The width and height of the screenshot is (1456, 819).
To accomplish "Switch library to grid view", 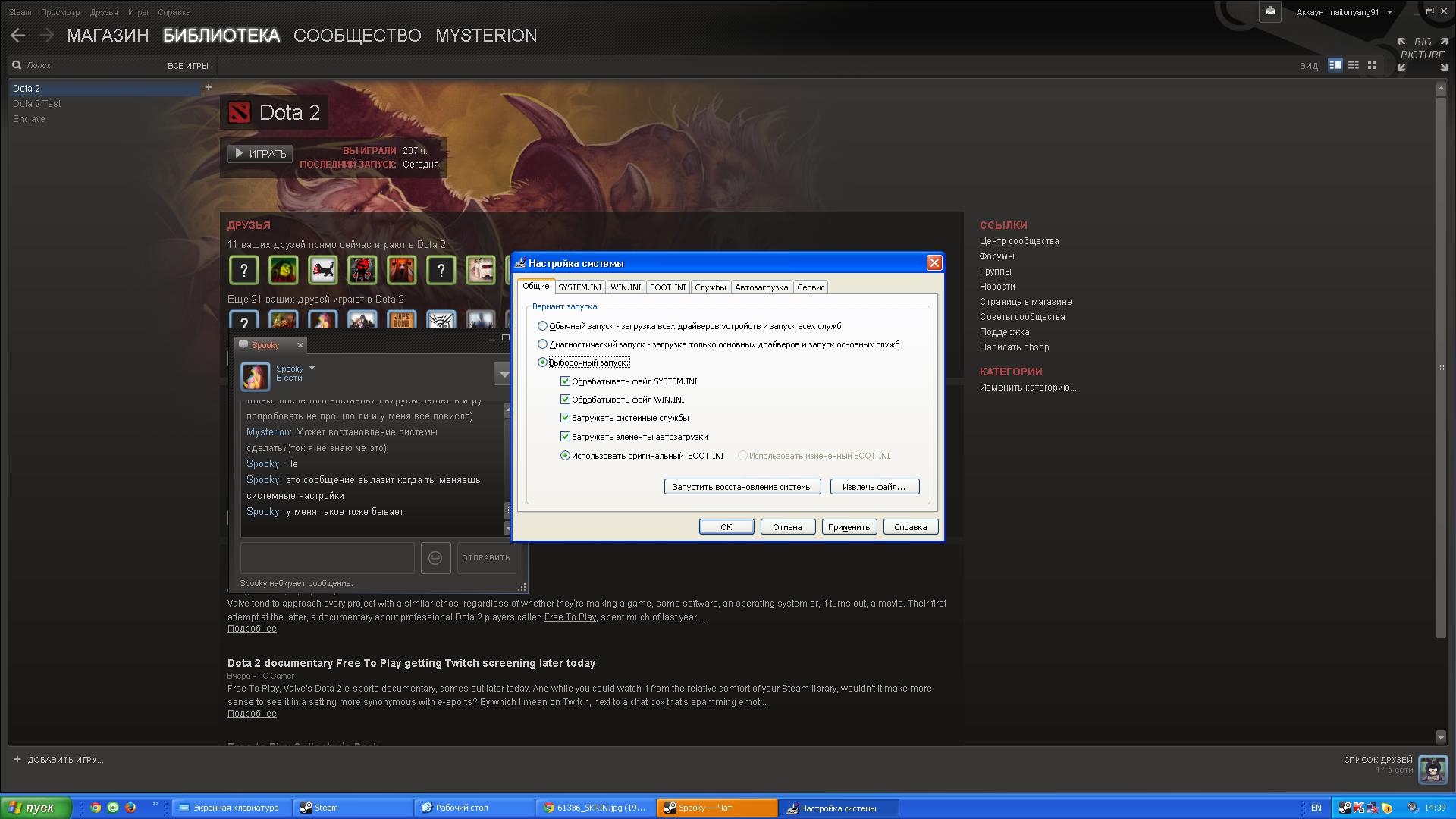I will pyautogui.click(x=1371, y=65).
